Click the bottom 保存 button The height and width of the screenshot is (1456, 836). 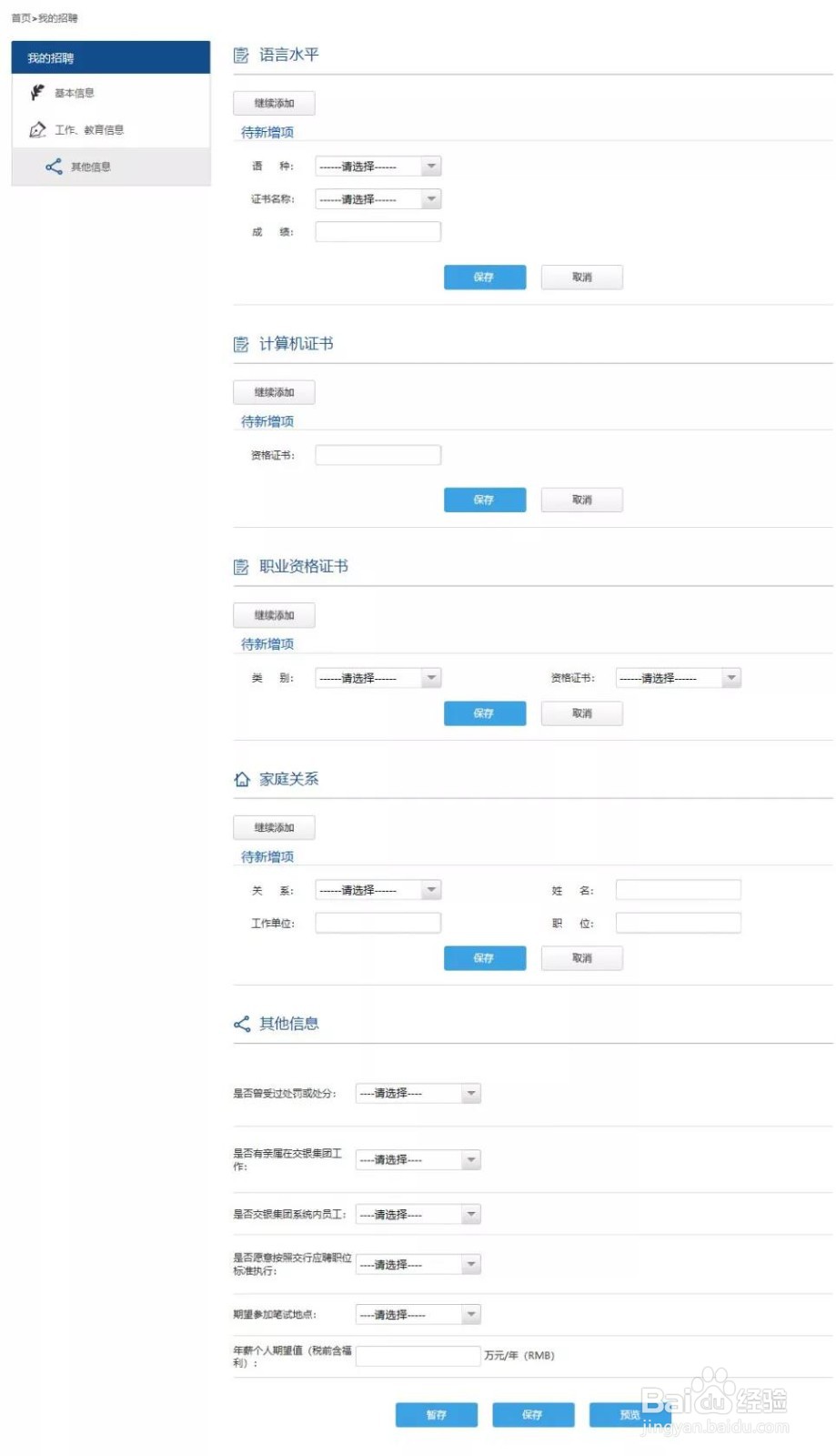(533, 1415)
